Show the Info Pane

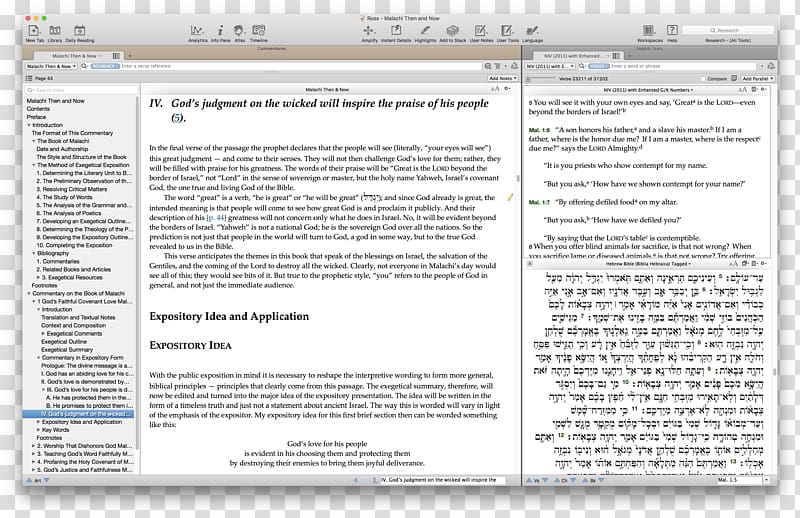(x=220, y=33)
